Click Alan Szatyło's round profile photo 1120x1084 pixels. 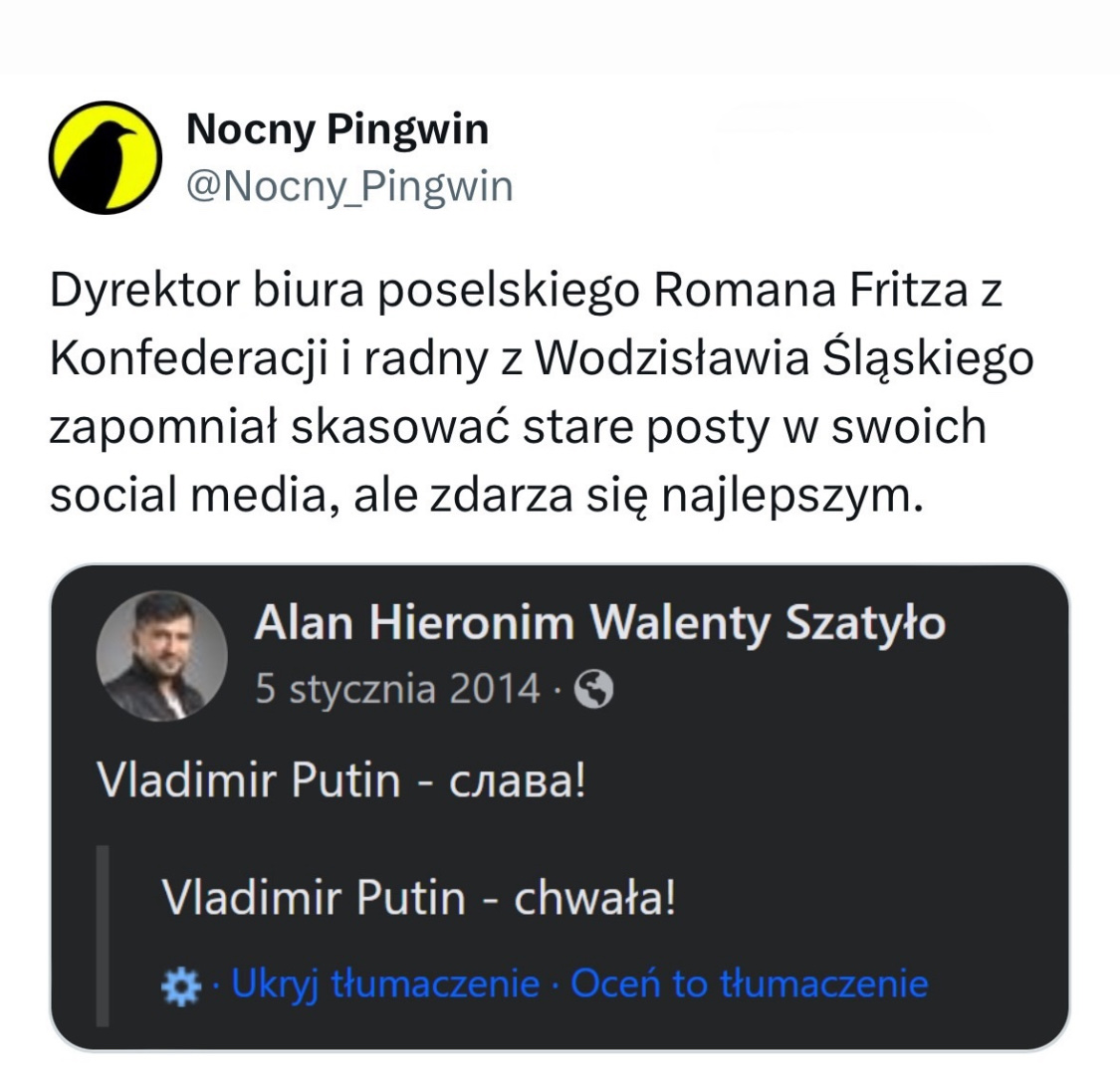pos(161,656)
